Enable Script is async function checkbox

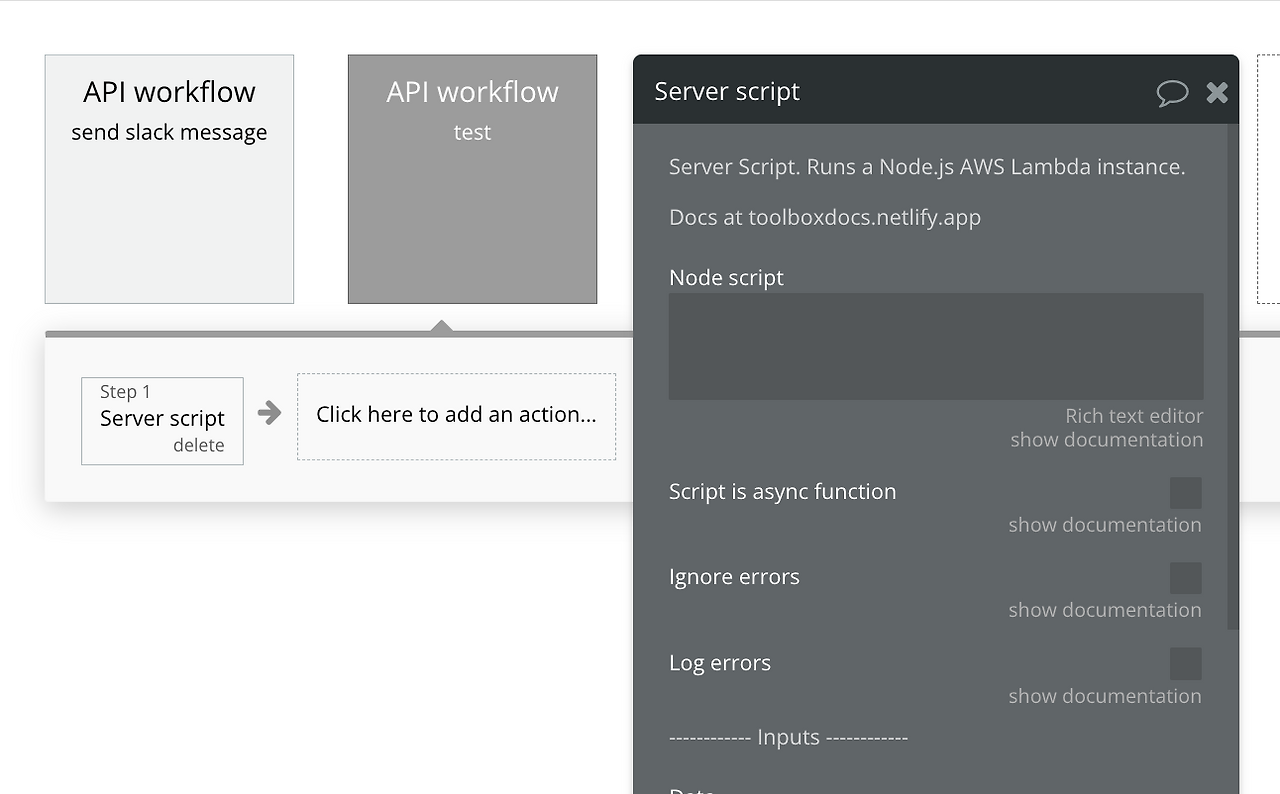click(x=1185, y=492)
